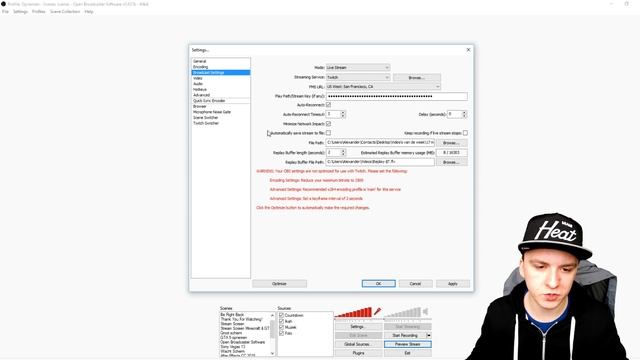
Task: Adjust the gray desktop volume meter
Action: (402, 312)
